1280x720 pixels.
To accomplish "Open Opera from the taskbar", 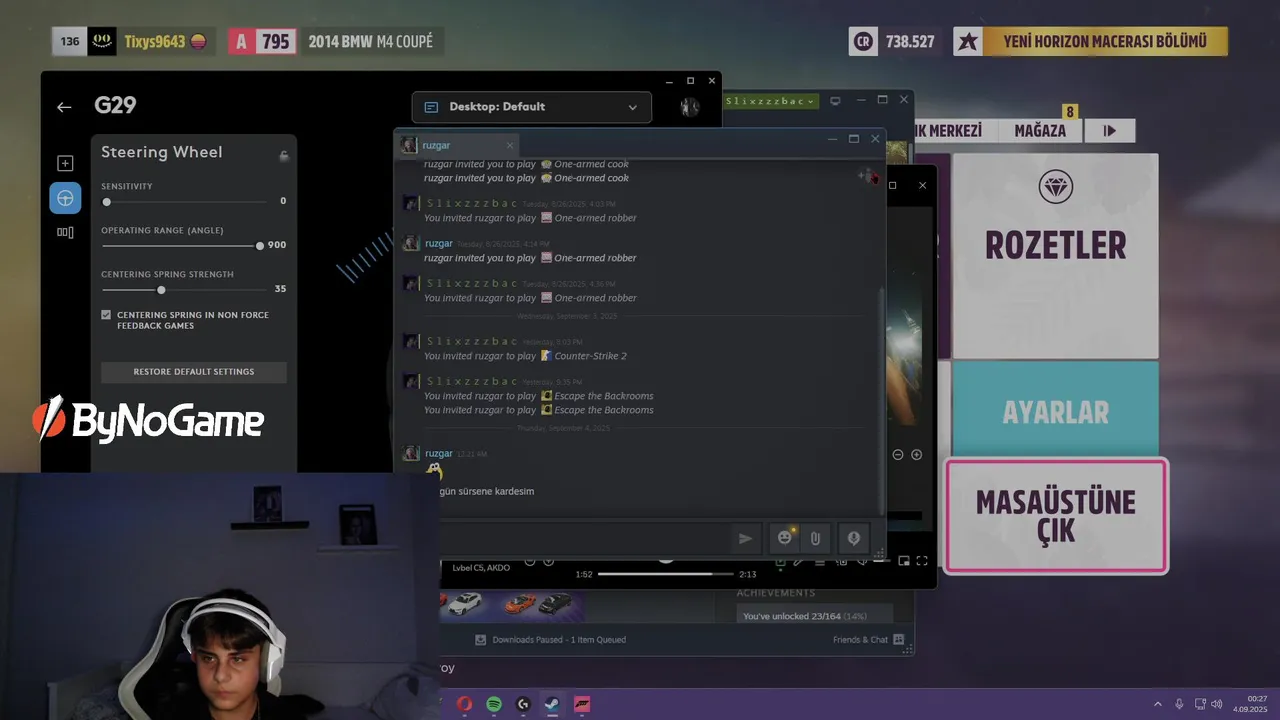I will point(464,704).
